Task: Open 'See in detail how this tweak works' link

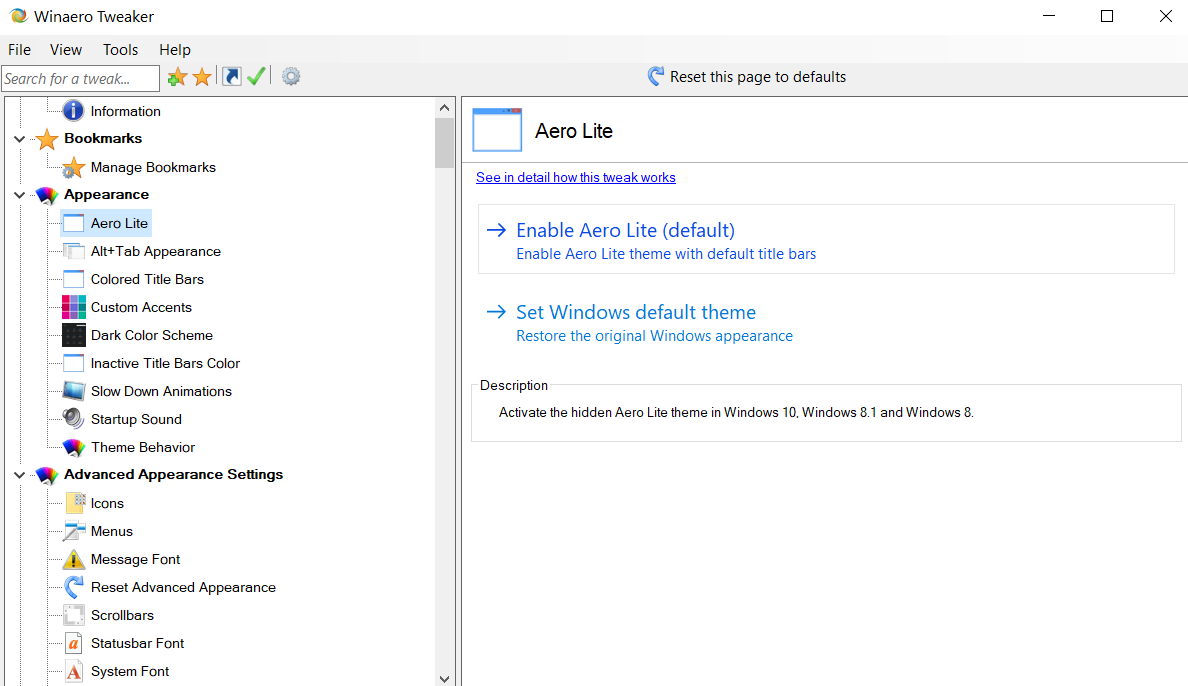Action: click(x=575, y=177)
